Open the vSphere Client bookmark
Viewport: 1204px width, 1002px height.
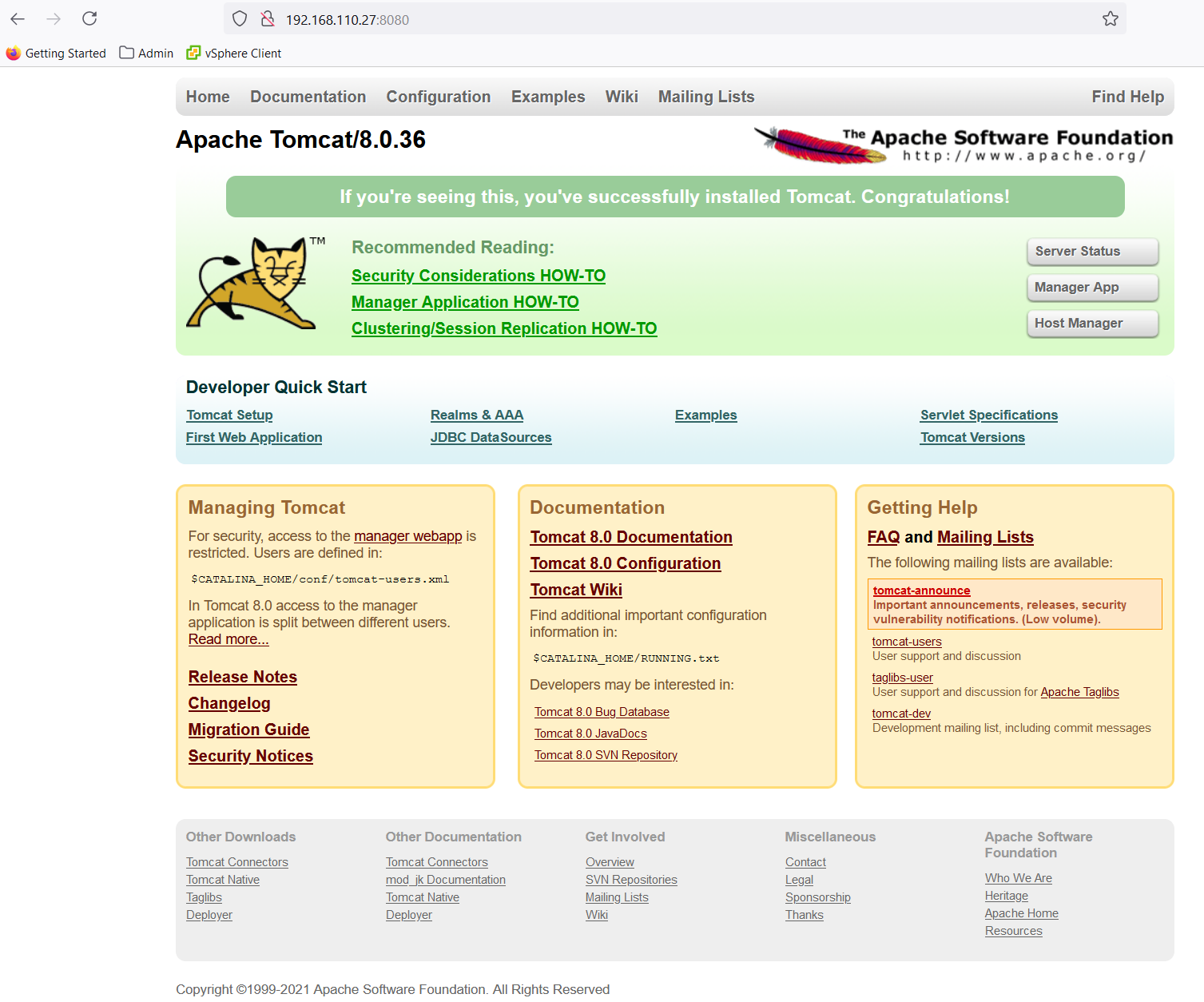234,54
